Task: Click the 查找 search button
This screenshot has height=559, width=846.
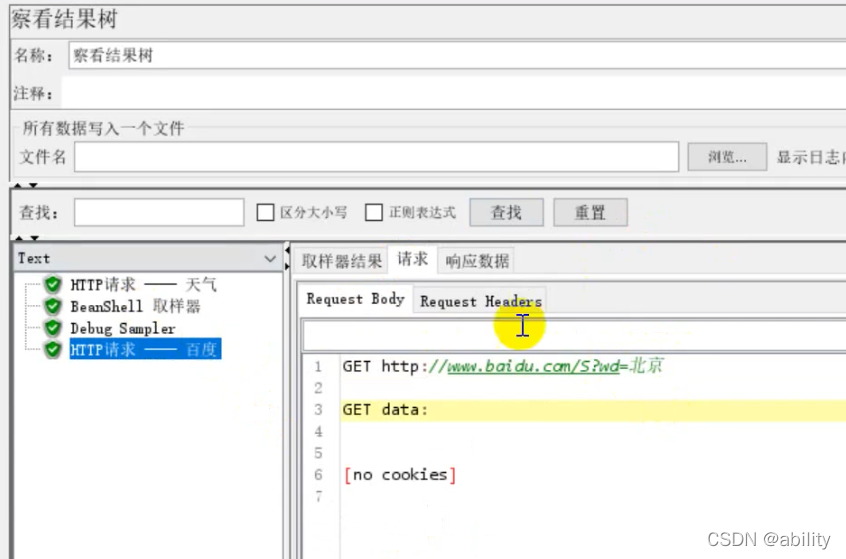Action: point(506,213)
